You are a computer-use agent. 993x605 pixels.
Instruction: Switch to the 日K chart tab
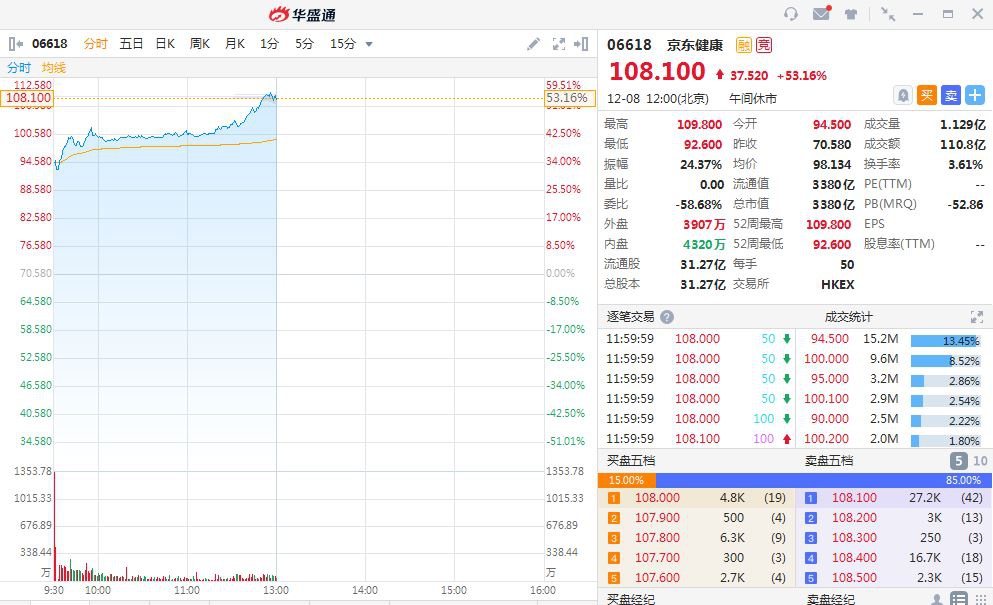(164, 43)
